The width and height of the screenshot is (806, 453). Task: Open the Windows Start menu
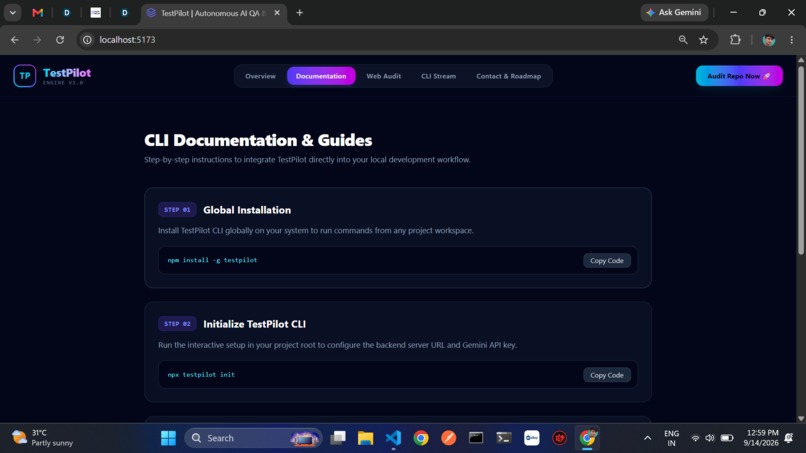tap(168, 438)
